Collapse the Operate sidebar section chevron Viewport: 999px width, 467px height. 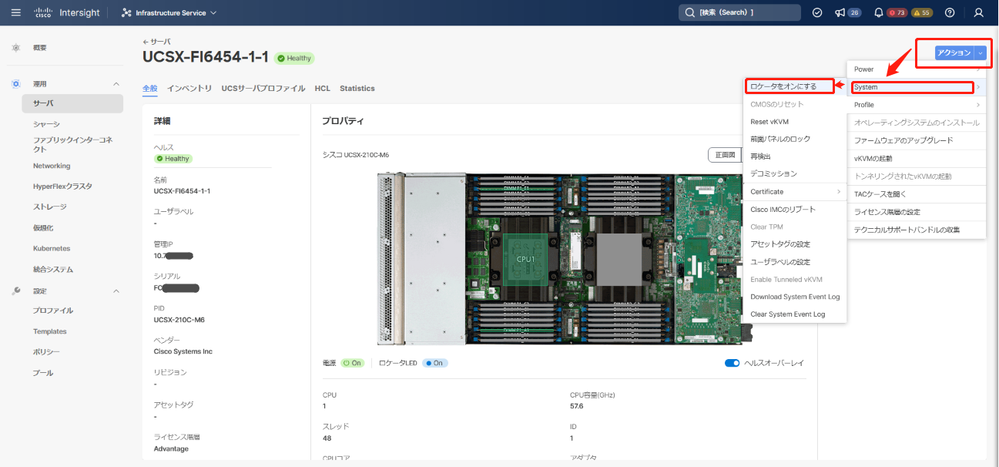[x=116, y=83]
